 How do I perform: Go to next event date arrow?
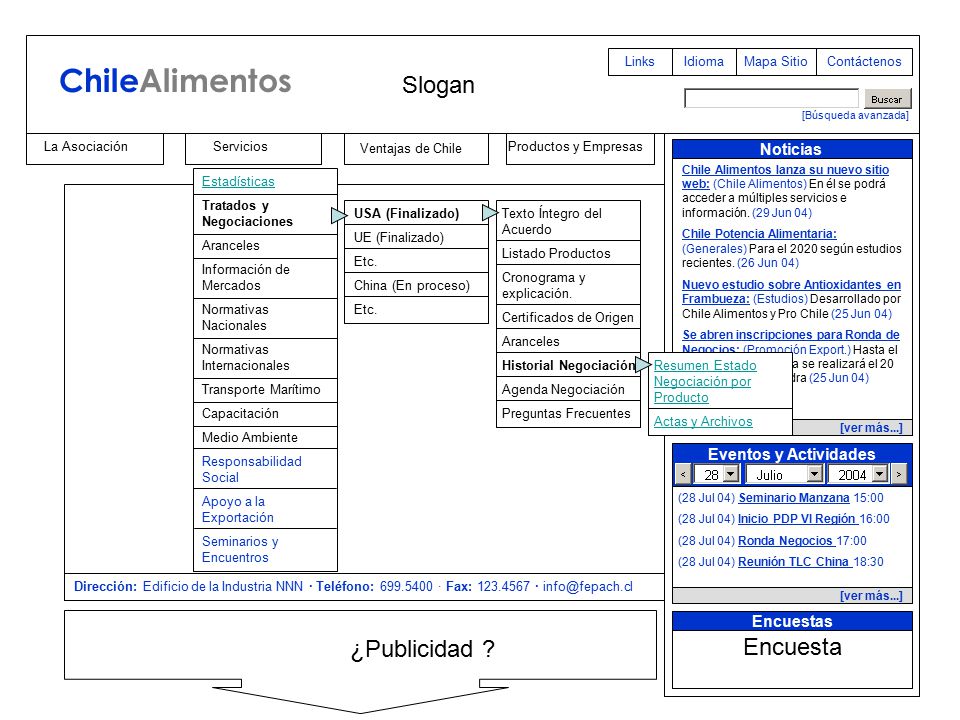click(x=899, y=474)
